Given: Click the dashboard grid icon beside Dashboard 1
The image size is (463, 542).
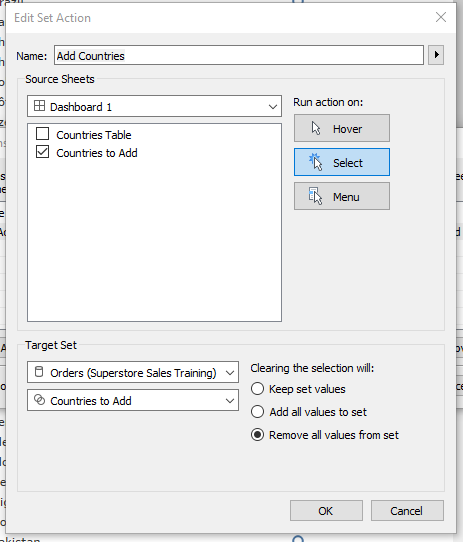Looking at the screenshot, I should pos(39,106).
